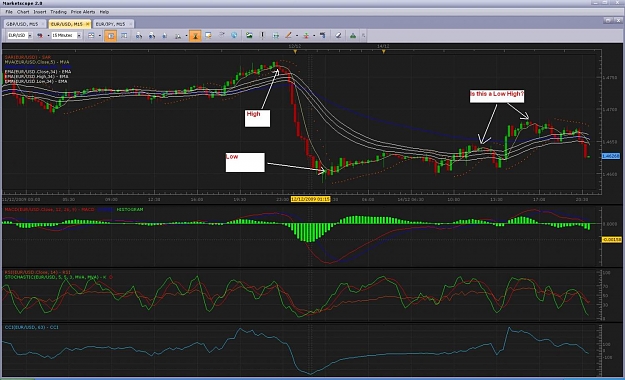Screen dimensions: 625x380
Task: Open the File menu
Action: 9,12
